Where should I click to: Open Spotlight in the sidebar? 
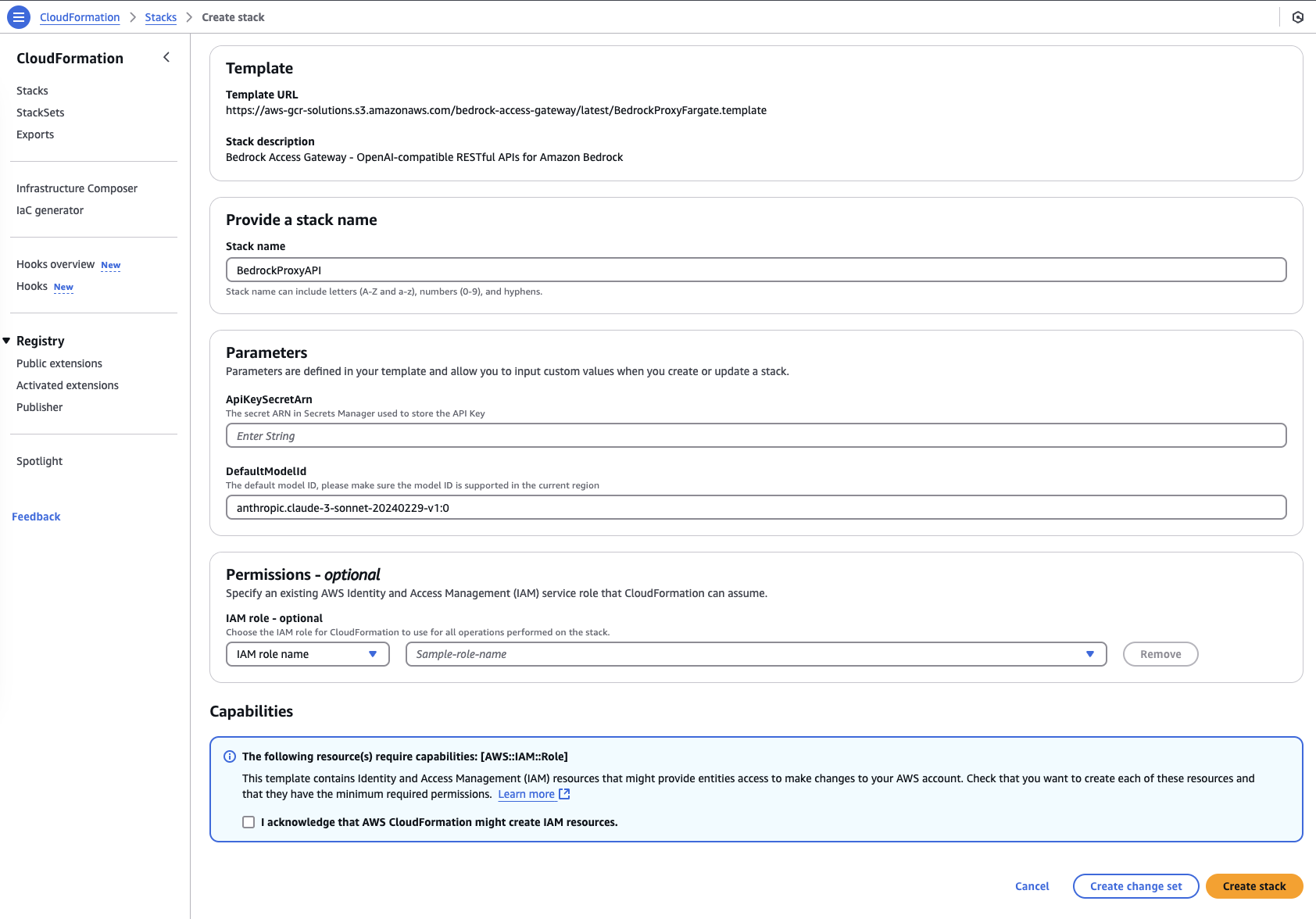click(x=39, y=461)
